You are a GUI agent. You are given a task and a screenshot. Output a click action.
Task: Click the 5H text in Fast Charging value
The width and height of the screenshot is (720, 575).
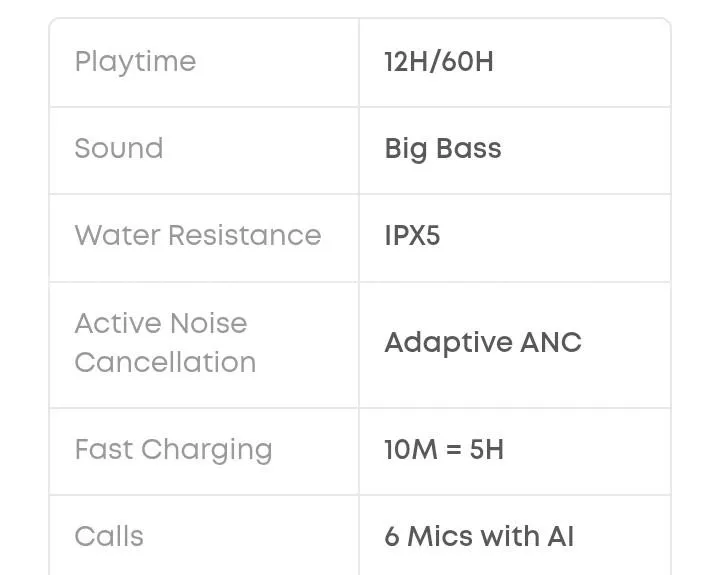point(487,449)
